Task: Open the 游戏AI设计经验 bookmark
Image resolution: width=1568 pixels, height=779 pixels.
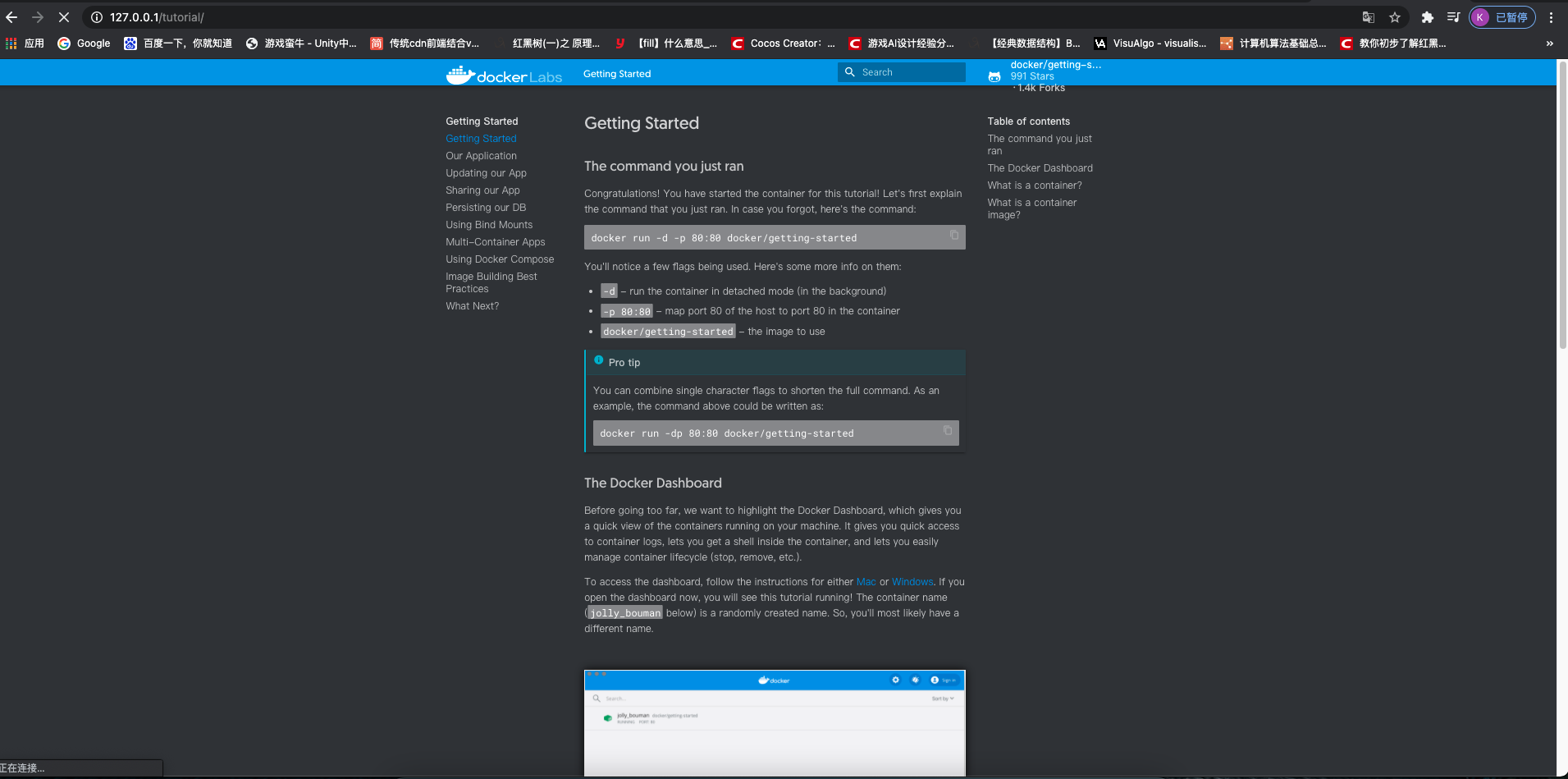Action: pos(902,44)
